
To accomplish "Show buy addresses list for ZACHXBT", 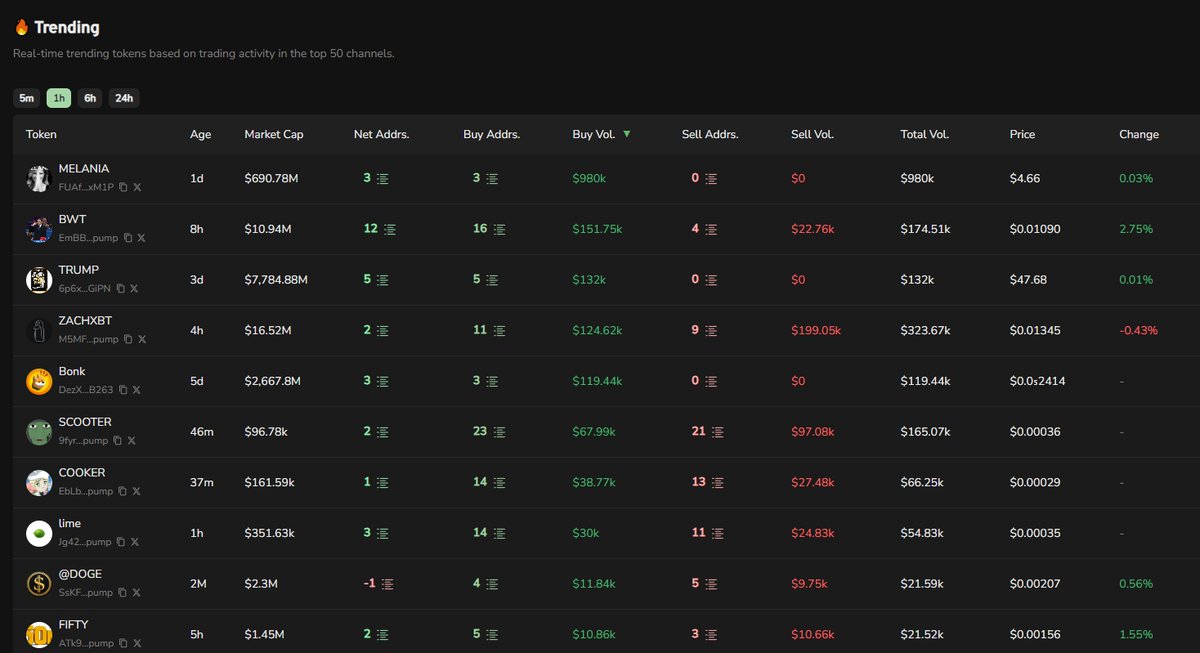I will pyautogui.click(x=500, y=331).
